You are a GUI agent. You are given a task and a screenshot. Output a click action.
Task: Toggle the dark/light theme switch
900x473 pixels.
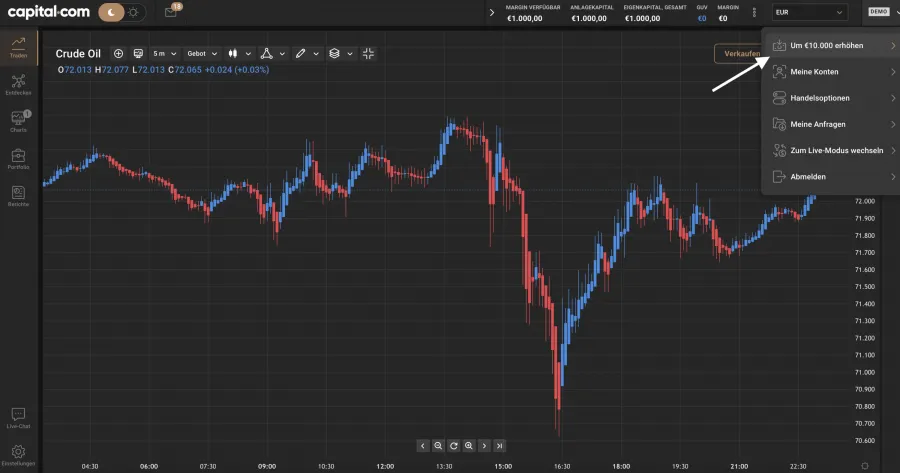(x=121, y=12)
